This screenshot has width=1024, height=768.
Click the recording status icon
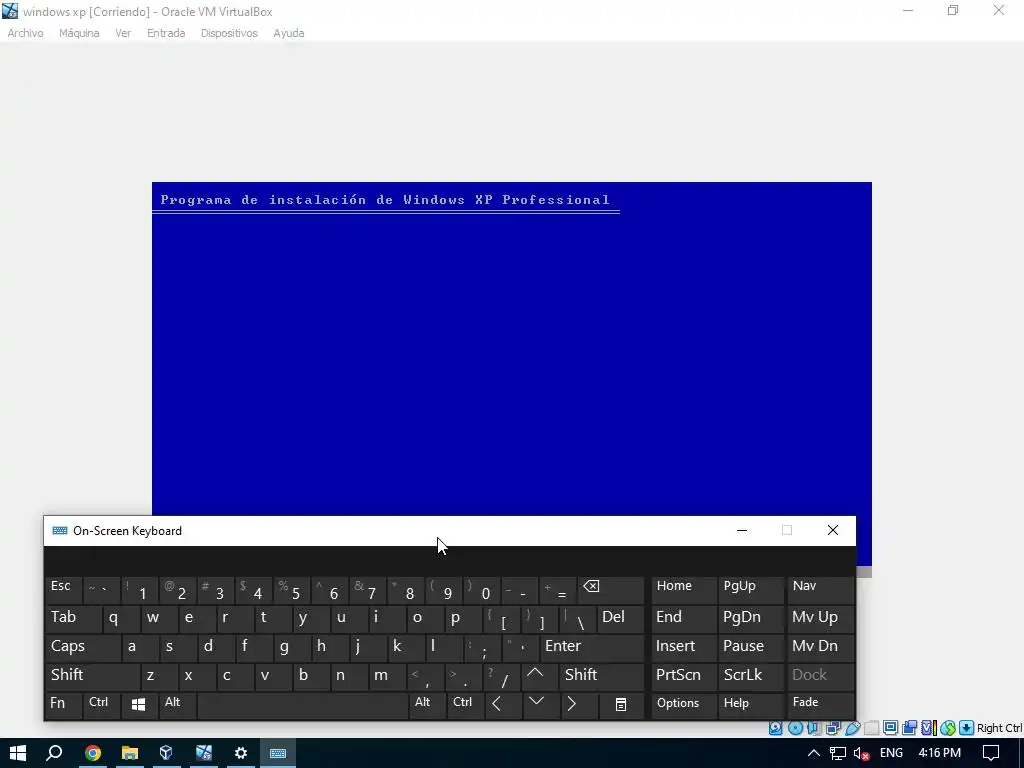[909, 728]
